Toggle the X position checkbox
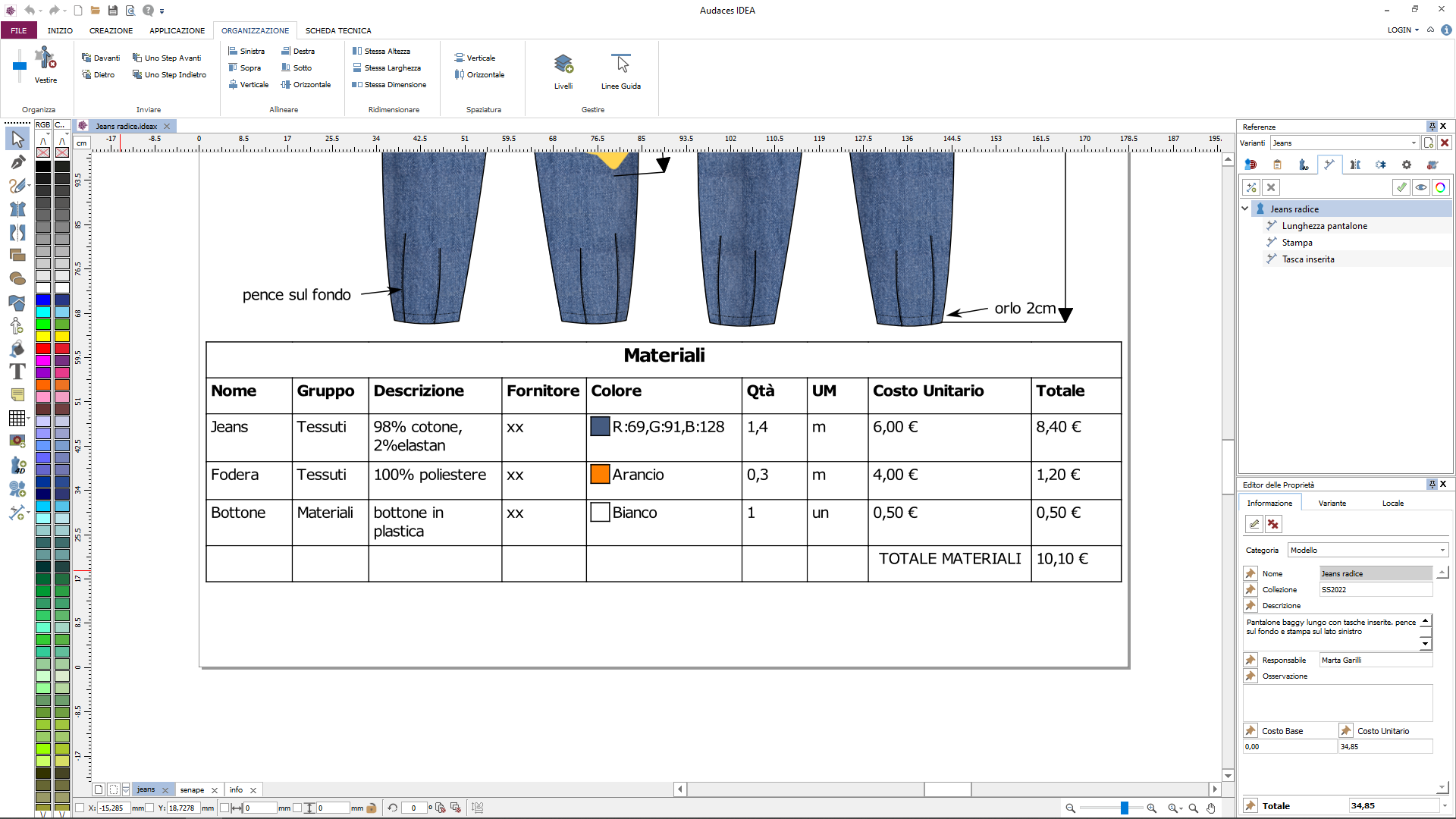 point(80,808)
